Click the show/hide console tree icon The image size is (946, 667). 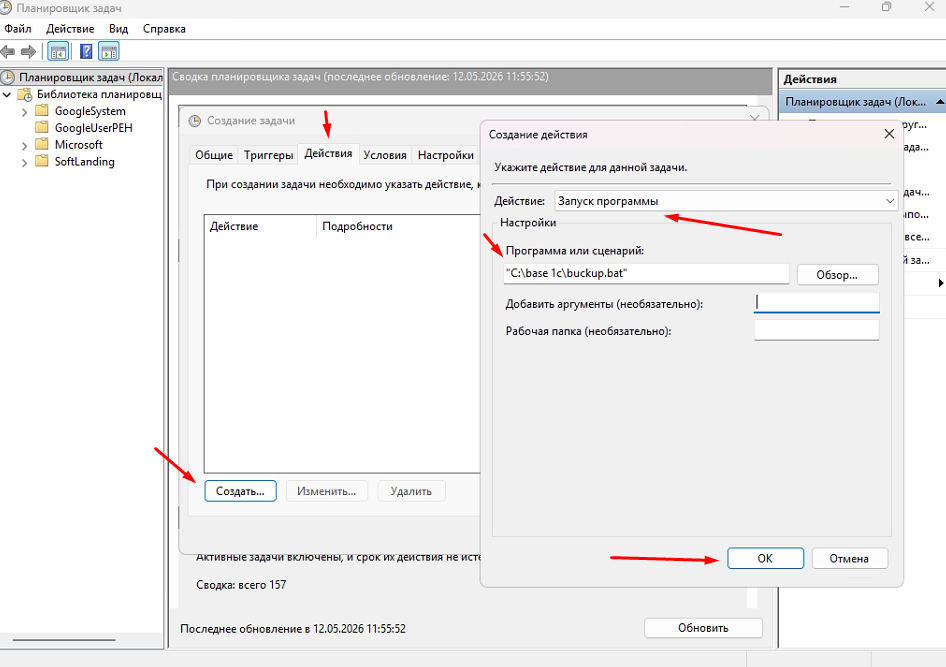58,52
